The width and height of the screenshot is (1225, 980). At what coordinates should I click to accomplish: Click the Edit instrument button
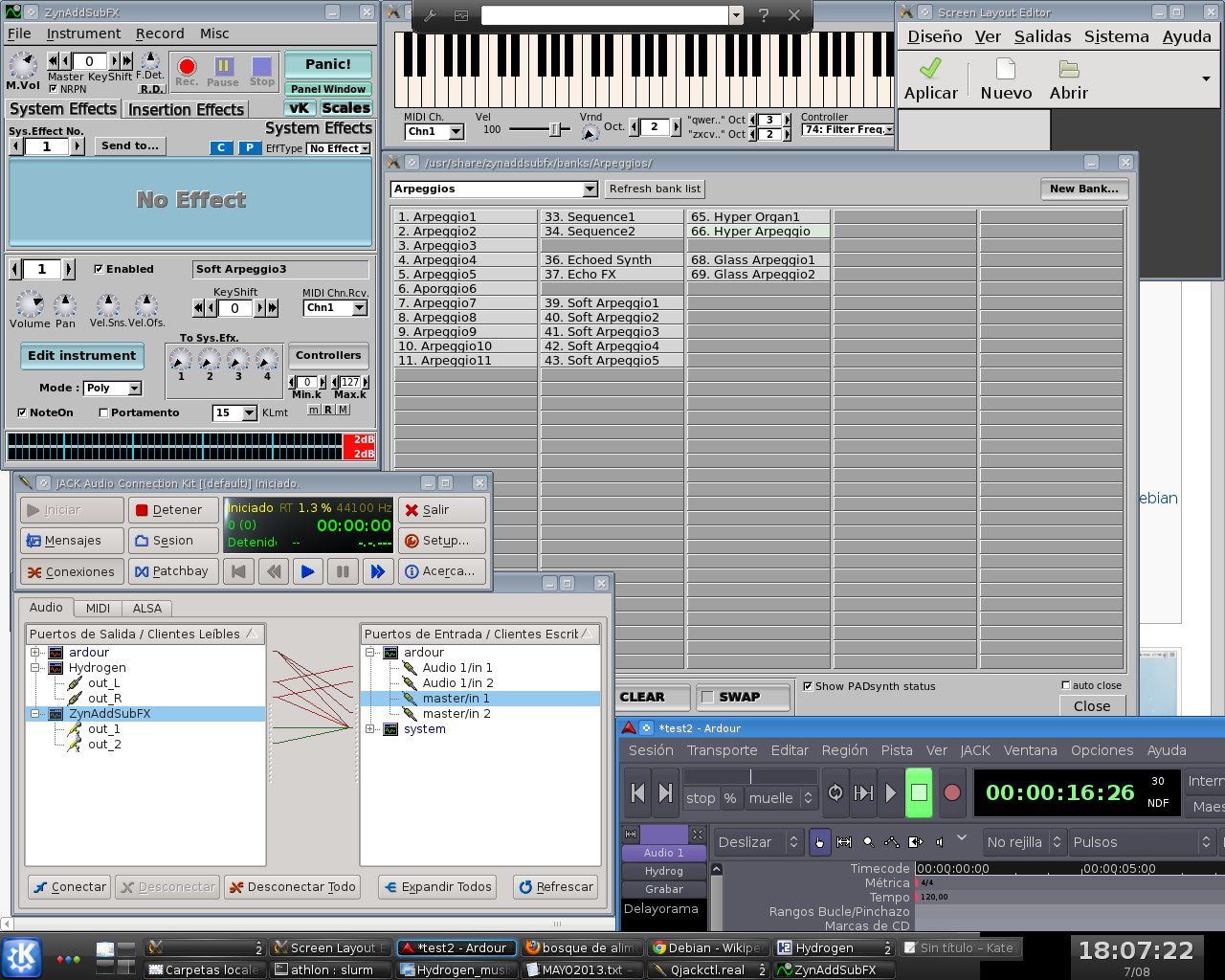pyautogui.click(x=81, y=356)
